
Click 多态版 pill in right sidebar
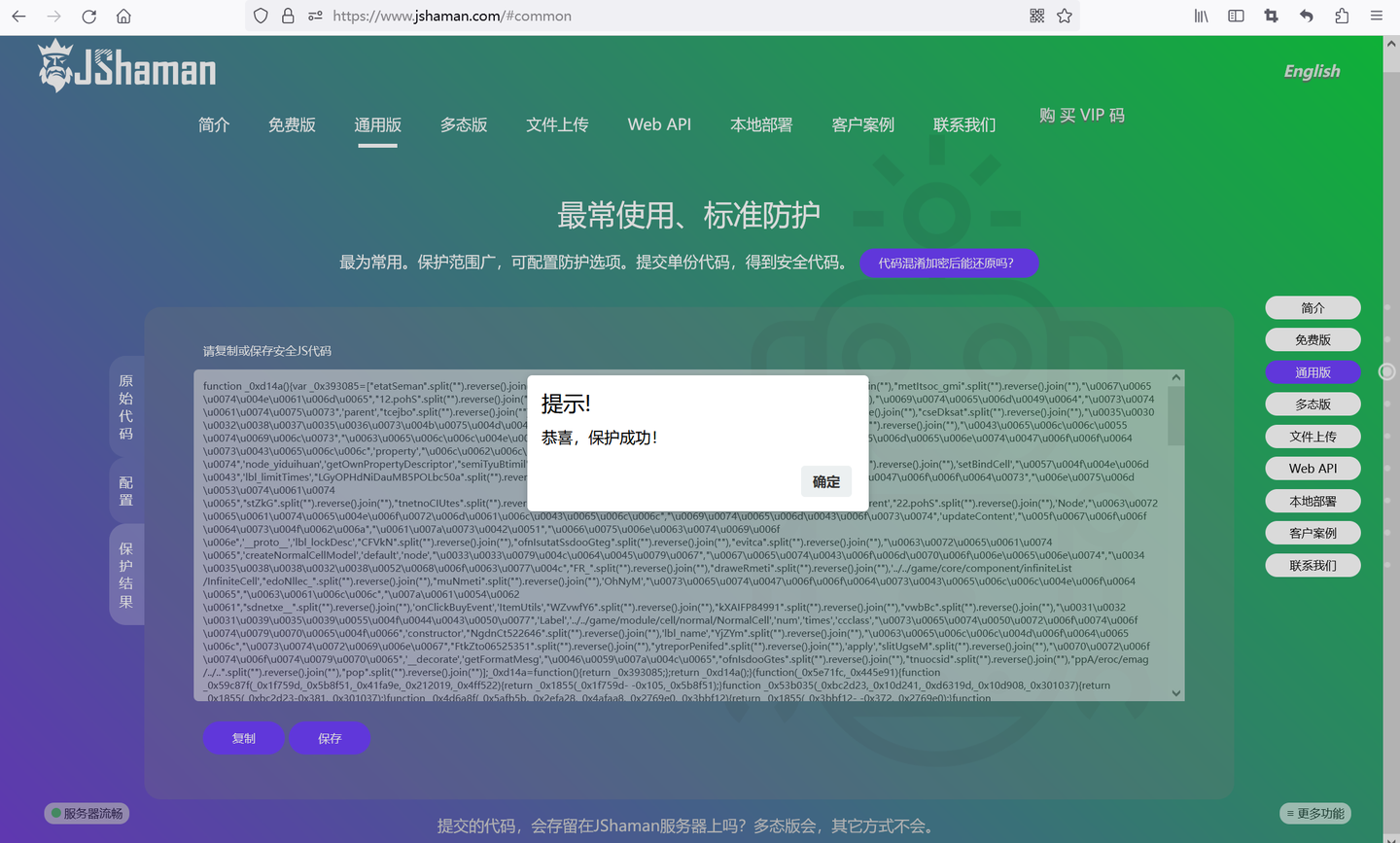pyautogui.click(x=1312, y=404)
